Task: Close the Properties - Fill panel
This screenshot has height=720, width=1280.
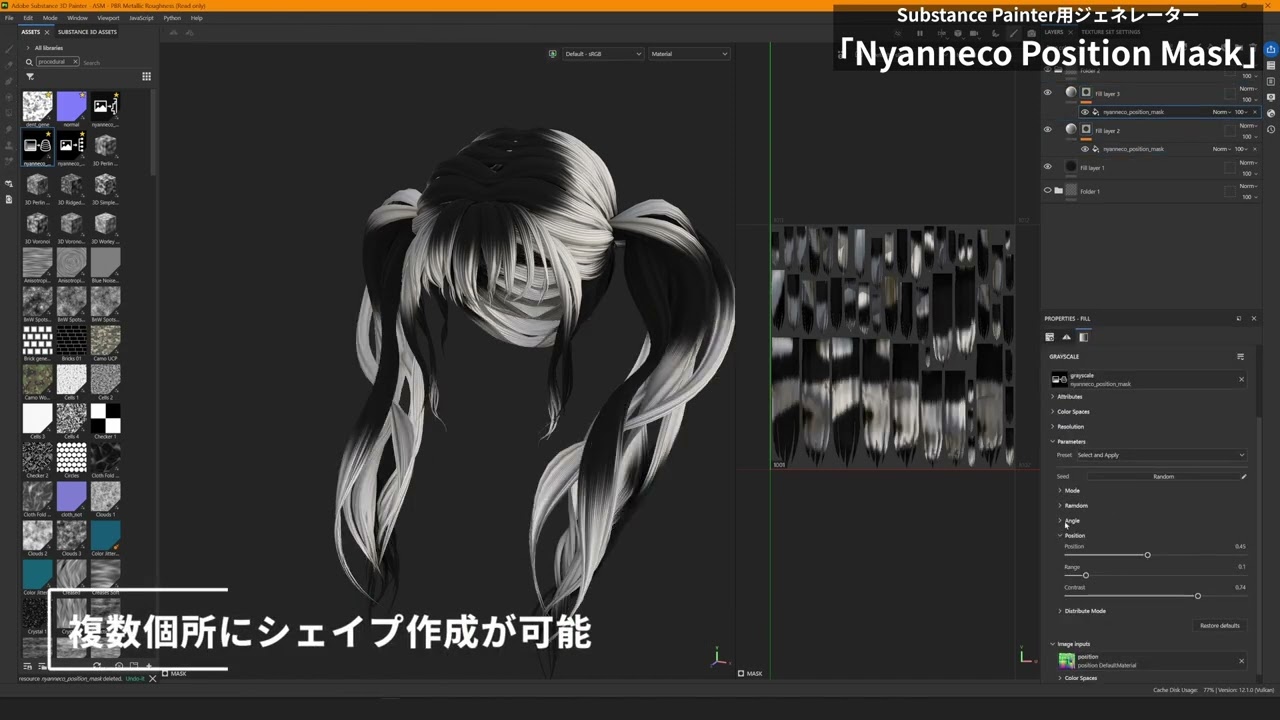Action: [x=1254, y=319]
